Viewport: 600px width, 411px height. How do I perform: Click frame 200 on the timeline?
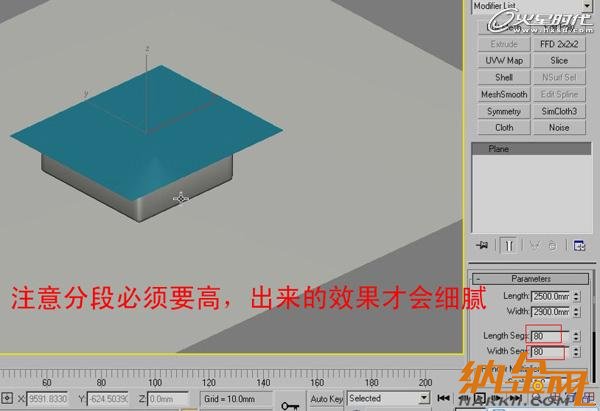(x=425, y=382)
